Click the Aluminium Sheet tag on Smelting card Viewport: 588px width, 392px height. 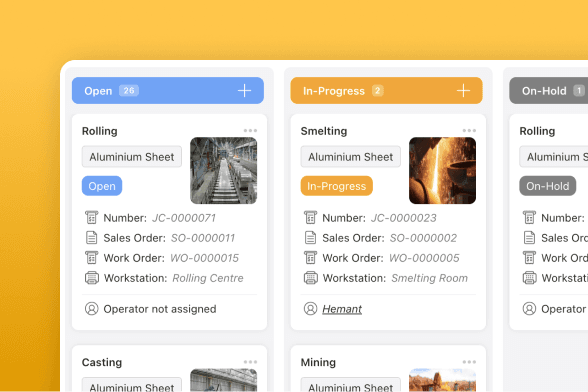click(x=351, y=157)
